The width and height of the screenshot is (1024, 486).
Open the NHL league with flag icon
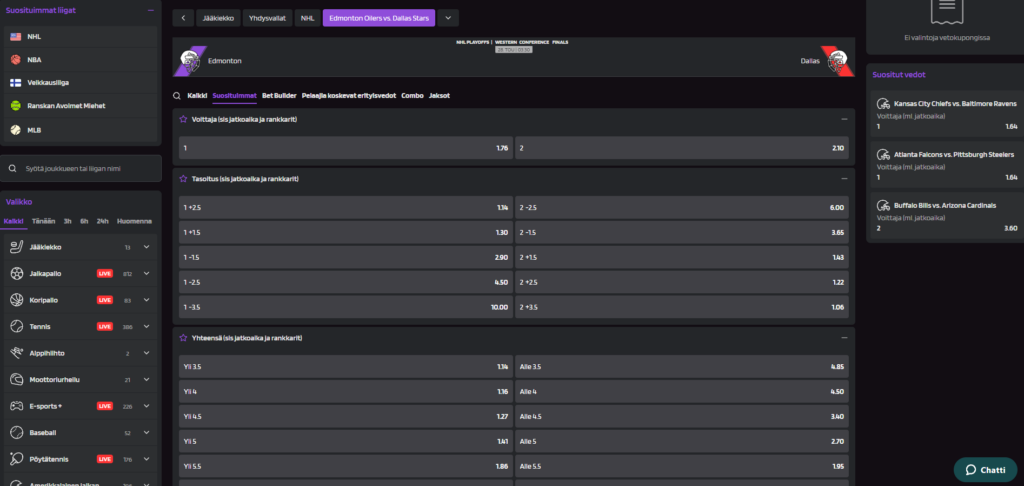click(16, 37)
